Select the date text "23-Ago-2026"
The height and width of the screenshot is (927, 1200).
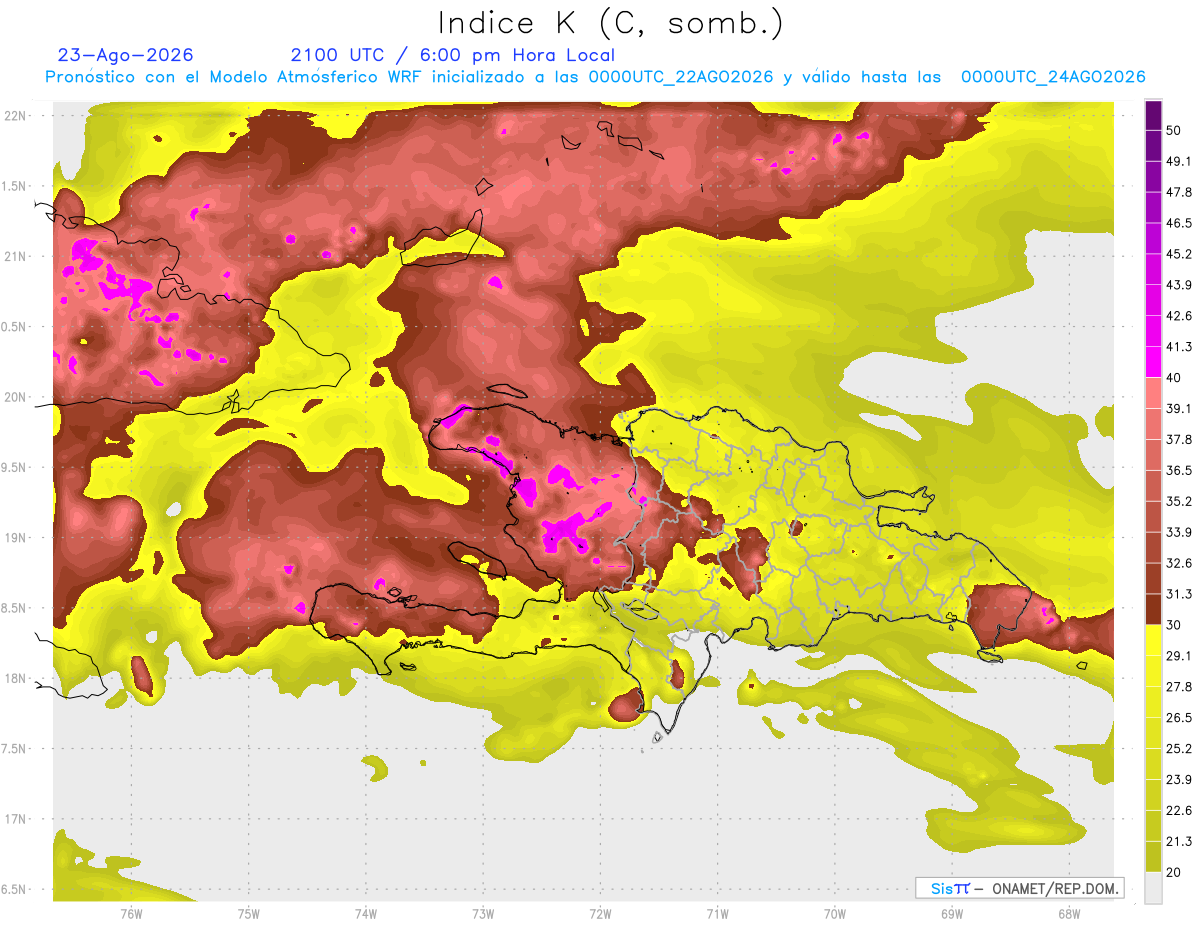(x=125, y=55)
